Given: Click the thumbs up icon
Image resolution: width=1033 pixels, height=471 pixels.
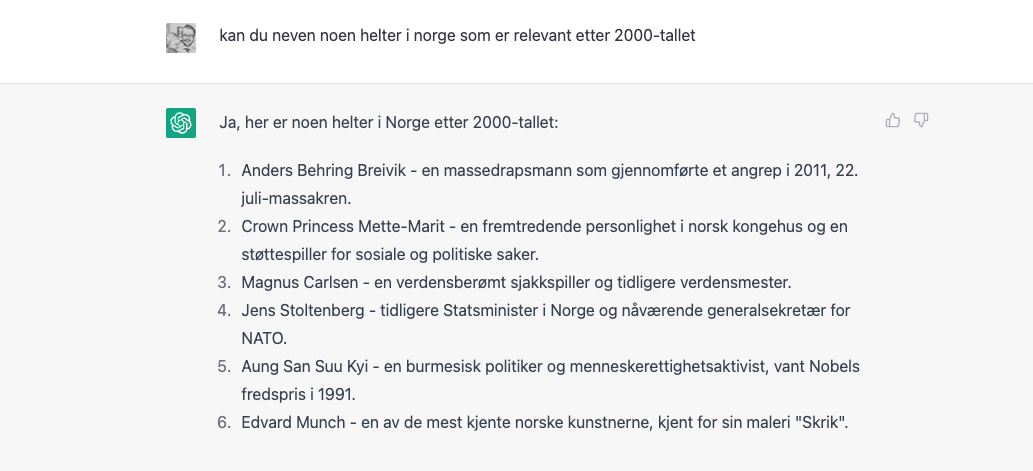Looking at the screenshot, I should pyautogui.click(x=893, y=120).
